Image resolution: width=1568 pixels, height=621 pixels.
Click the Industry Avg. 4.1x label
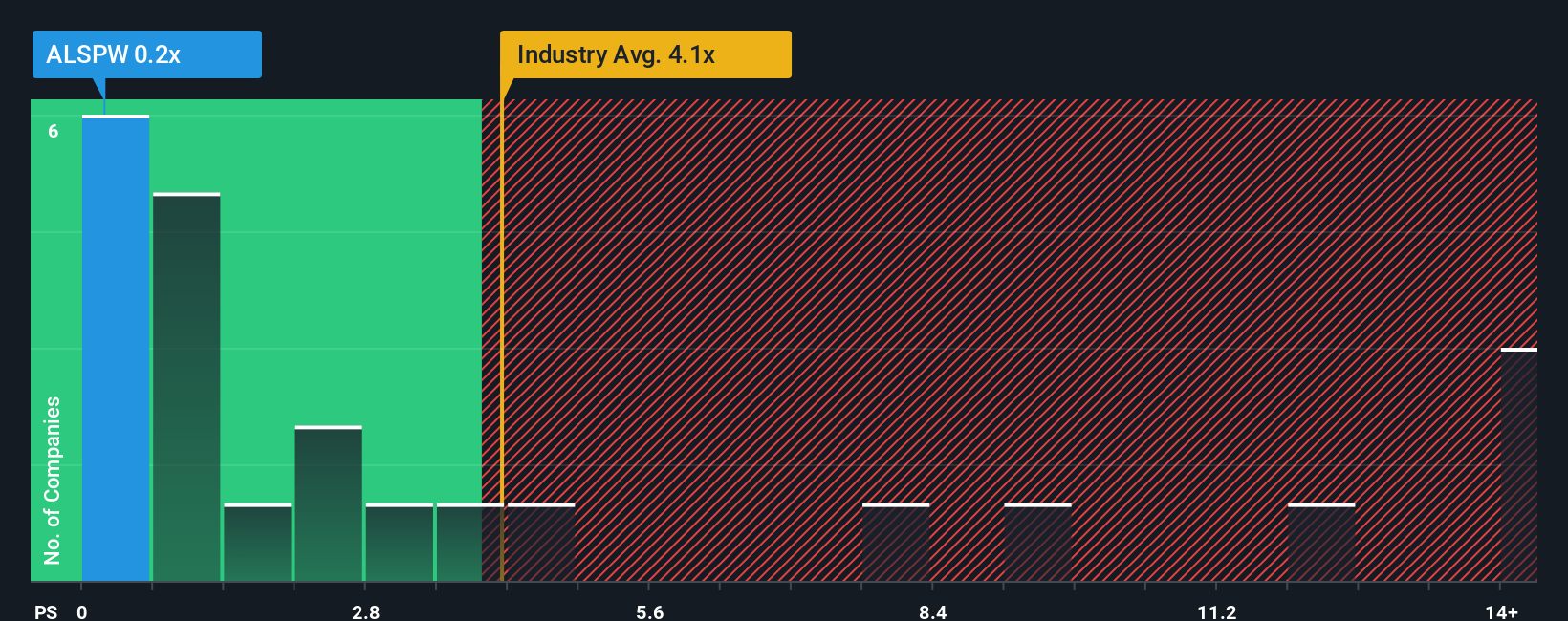[x=645, y=54]
